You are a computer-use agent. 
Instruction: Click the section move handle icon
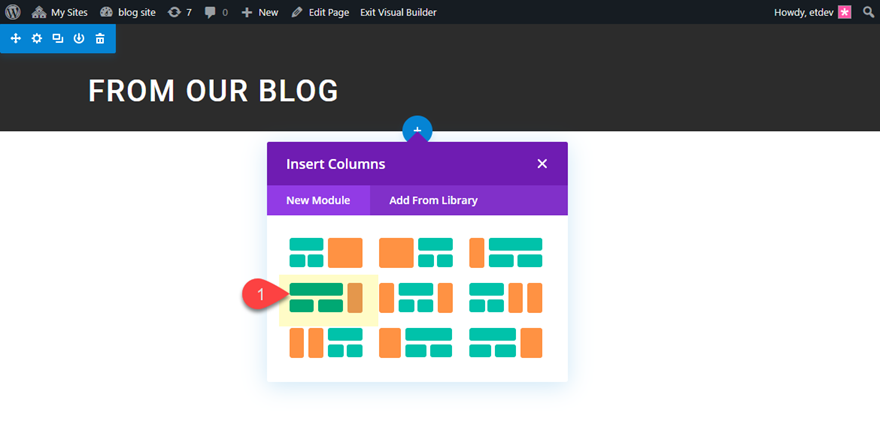coord(15,39)
